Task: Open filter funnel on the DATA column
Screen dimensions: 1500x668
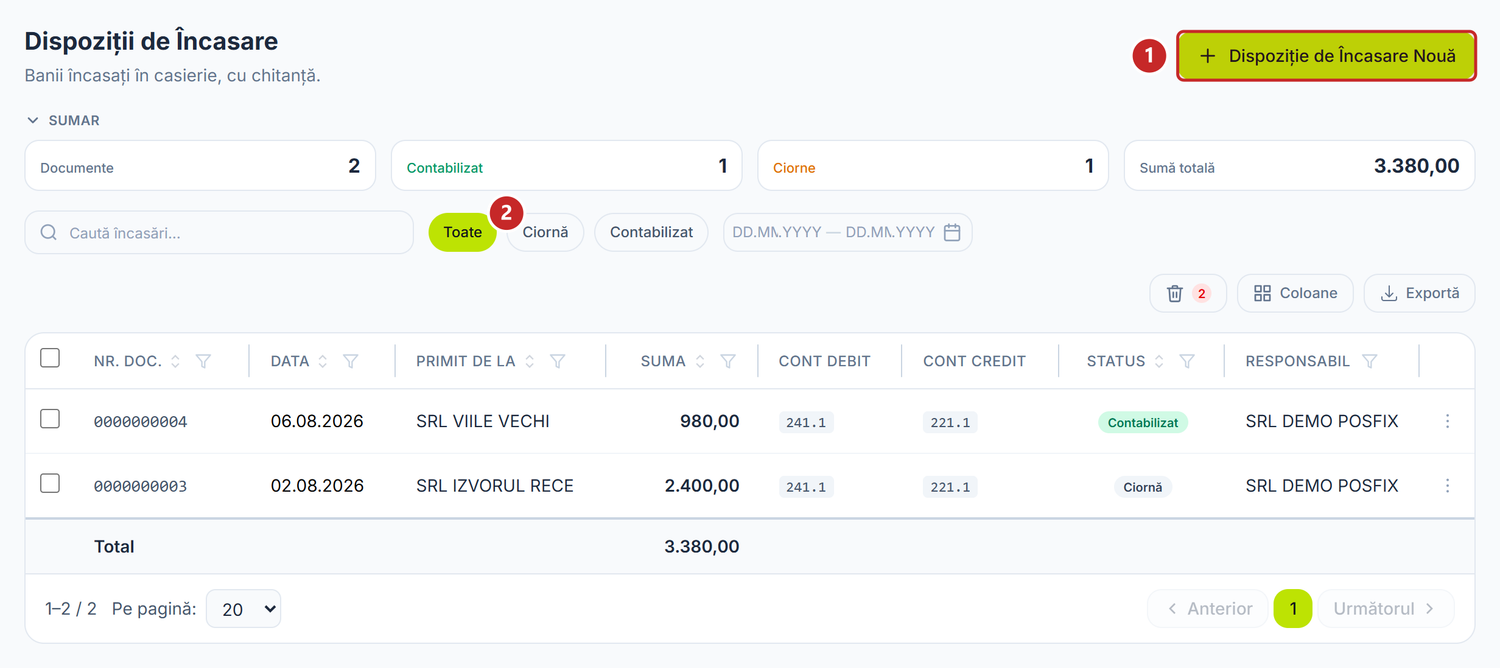Action: pyautogui.click(x=350, y=361)
